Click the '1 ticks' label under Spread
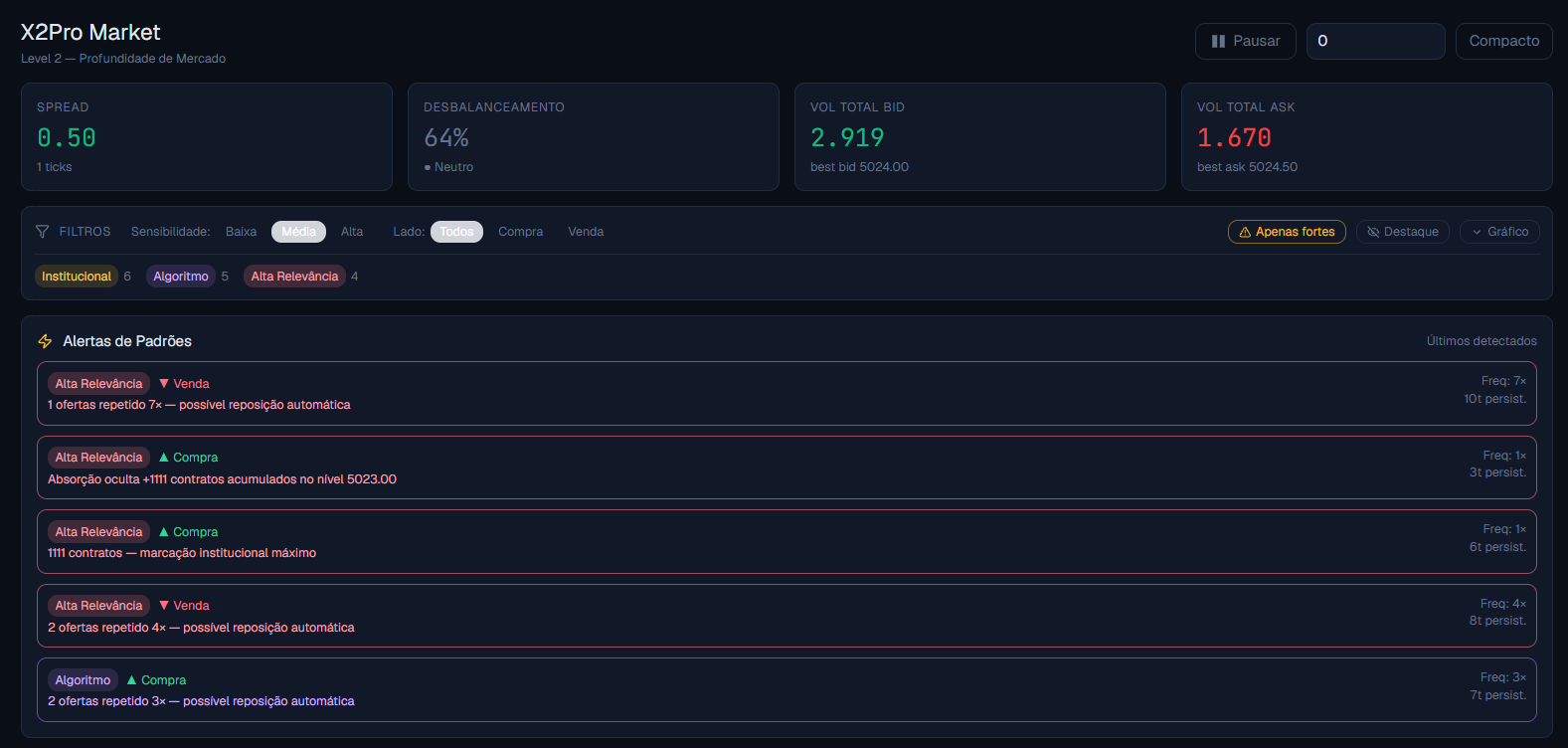This screenshot has height=748, width=1568. pos(55,167)
